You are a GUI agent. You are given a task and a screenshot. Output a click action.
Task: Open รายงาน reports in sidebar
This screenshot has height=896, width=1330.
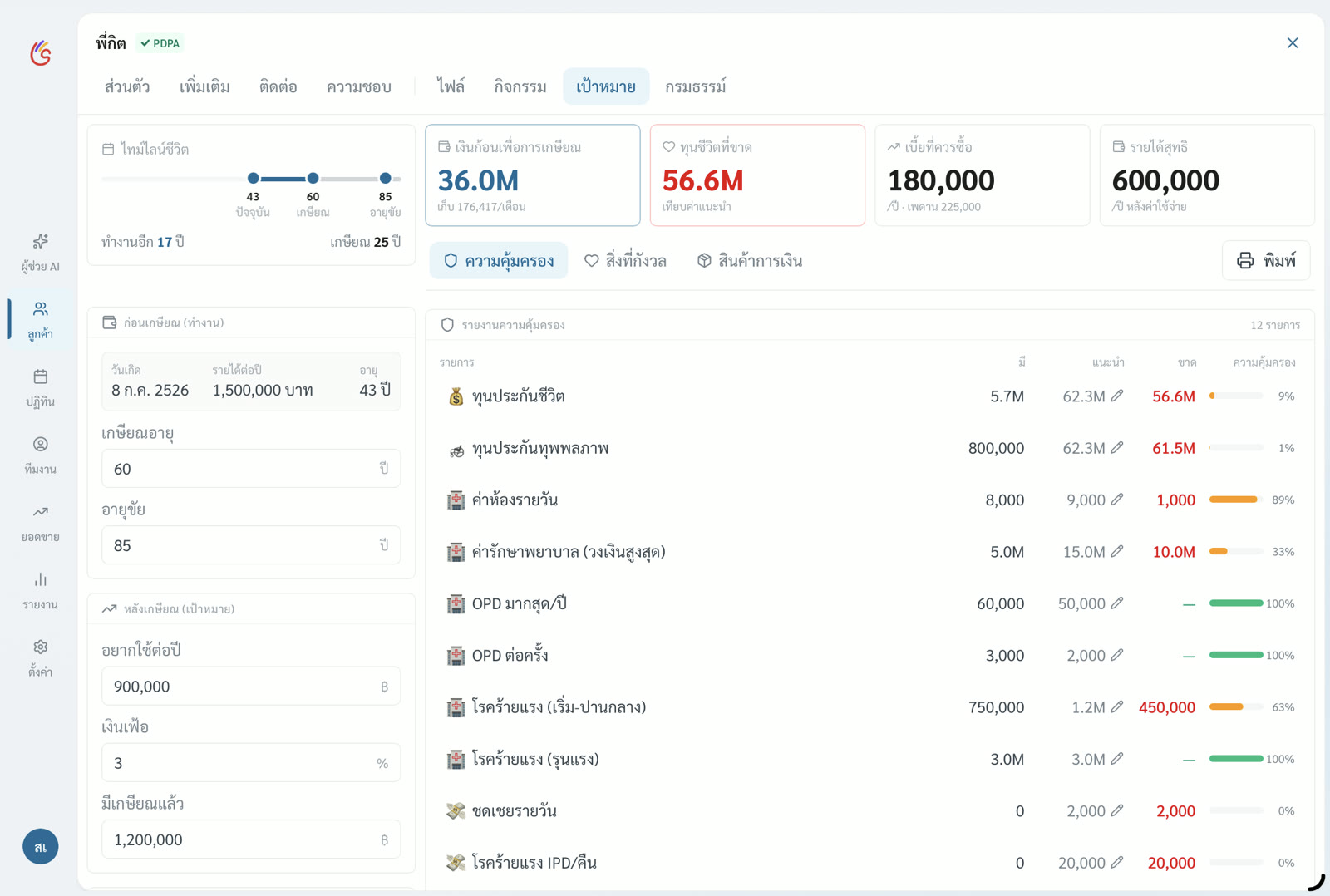coord(40,591)
